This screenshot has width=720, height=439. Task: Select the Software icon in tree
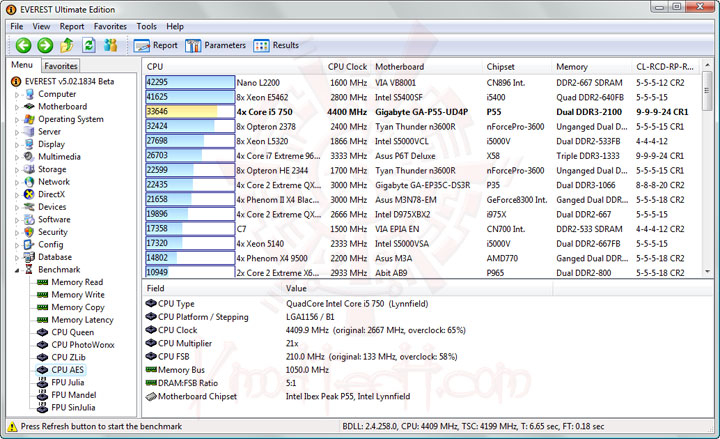pyautogui.click(x=30, y=220)
